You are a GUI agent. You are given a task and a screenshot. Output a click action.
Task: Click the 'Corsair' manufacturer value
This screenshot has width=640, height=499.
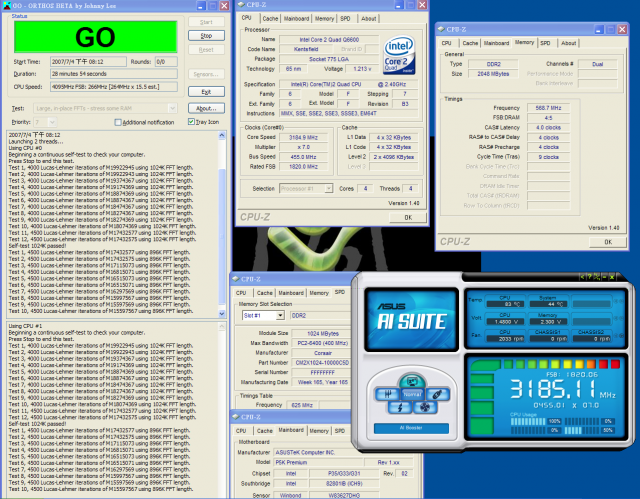322,353
